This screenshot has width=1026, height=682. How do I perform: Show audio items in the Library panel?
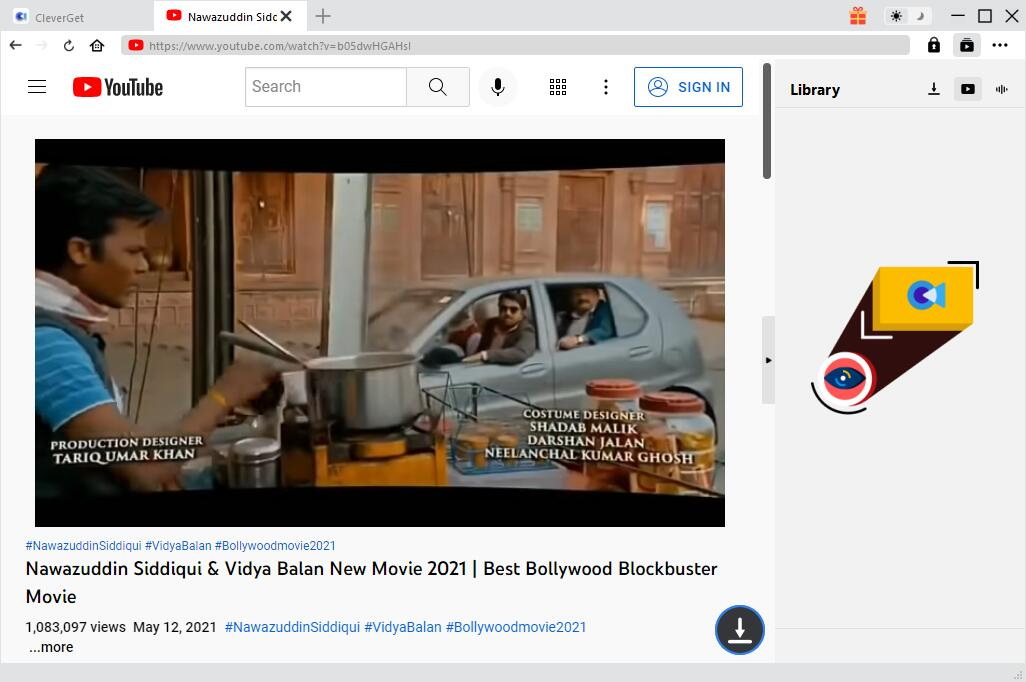(1001, 89)
